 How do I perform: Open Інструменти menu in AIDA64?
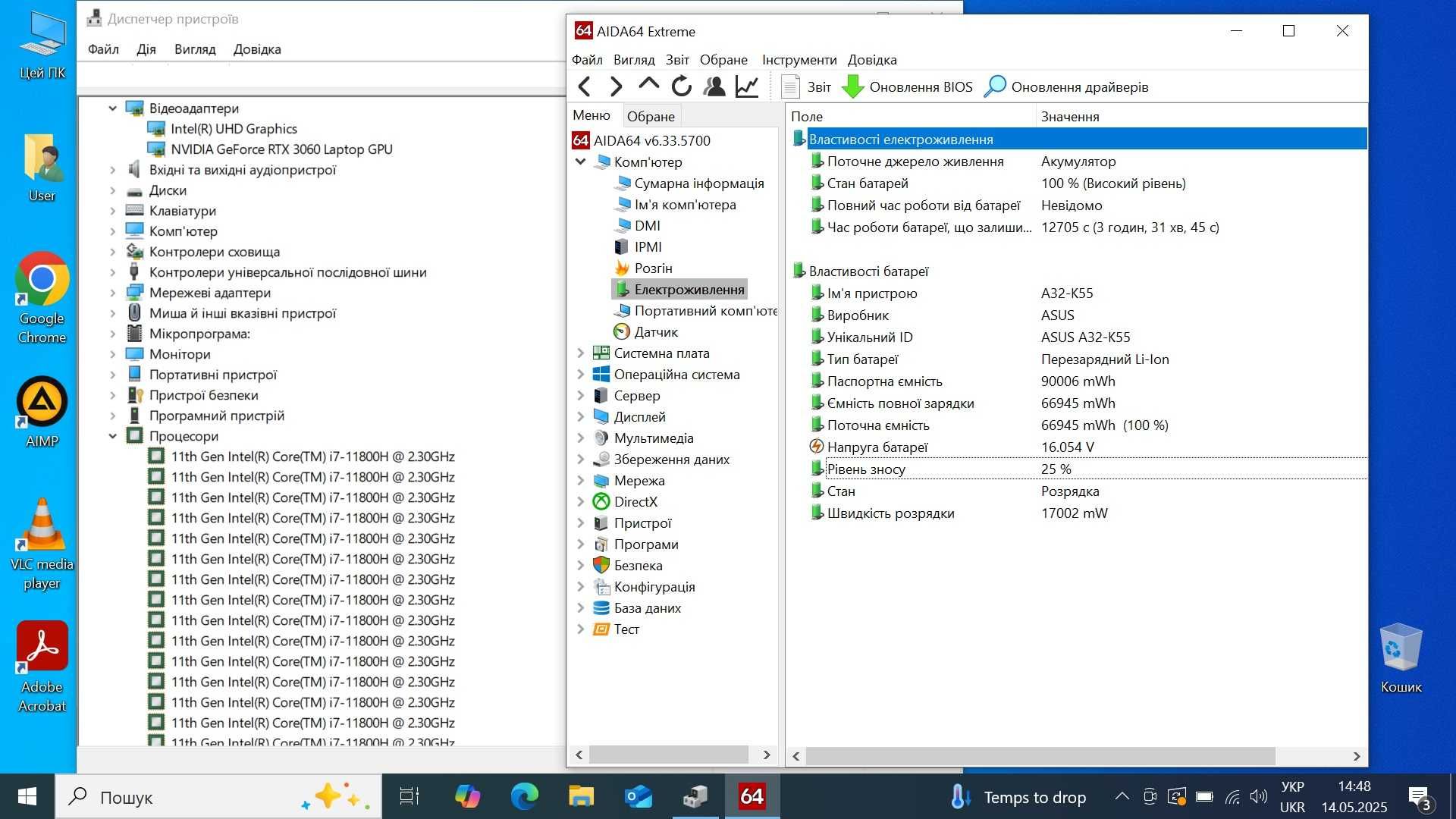click(x=799, y=59)
